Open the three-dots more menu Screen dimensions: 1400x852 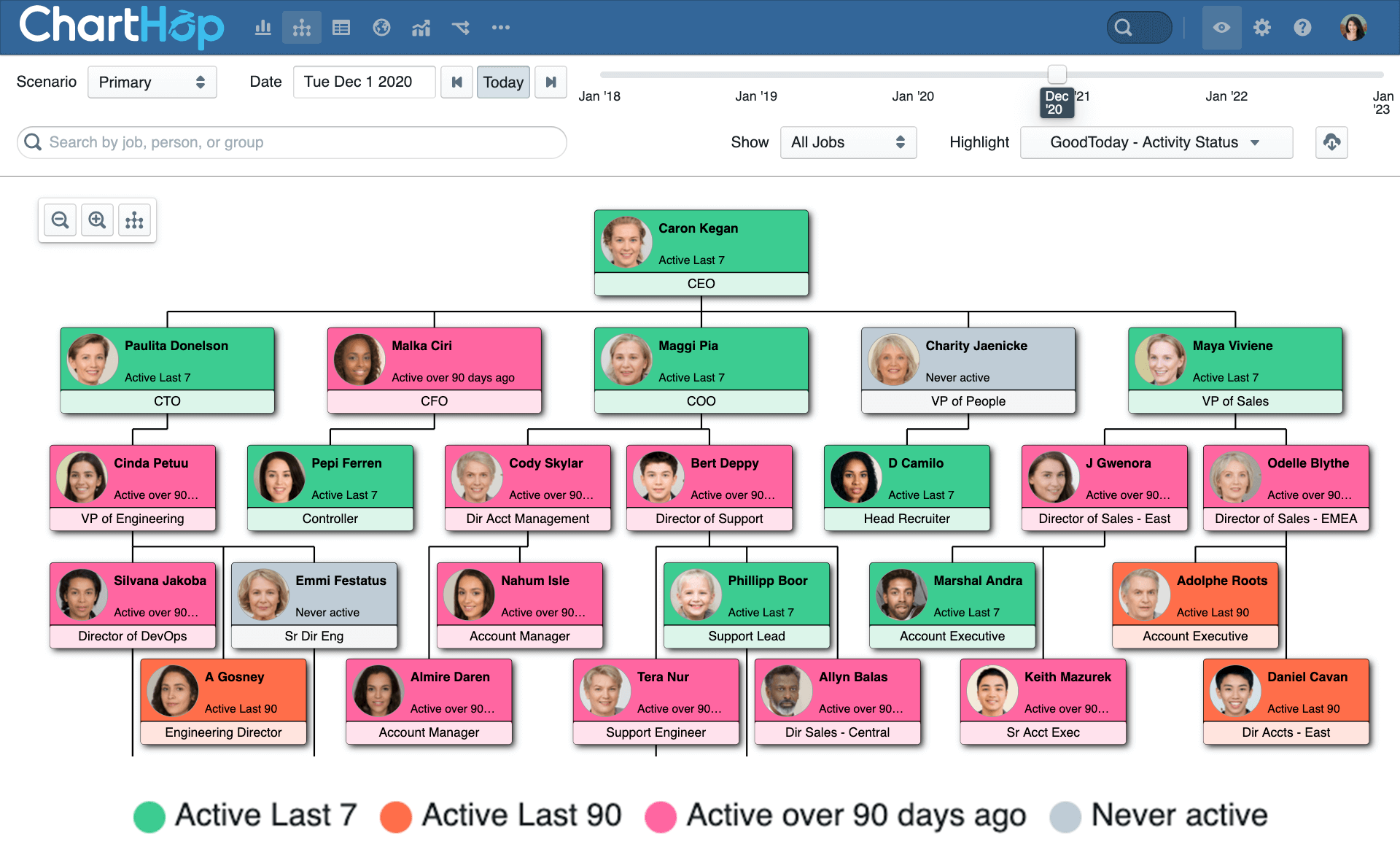point(500,28)
